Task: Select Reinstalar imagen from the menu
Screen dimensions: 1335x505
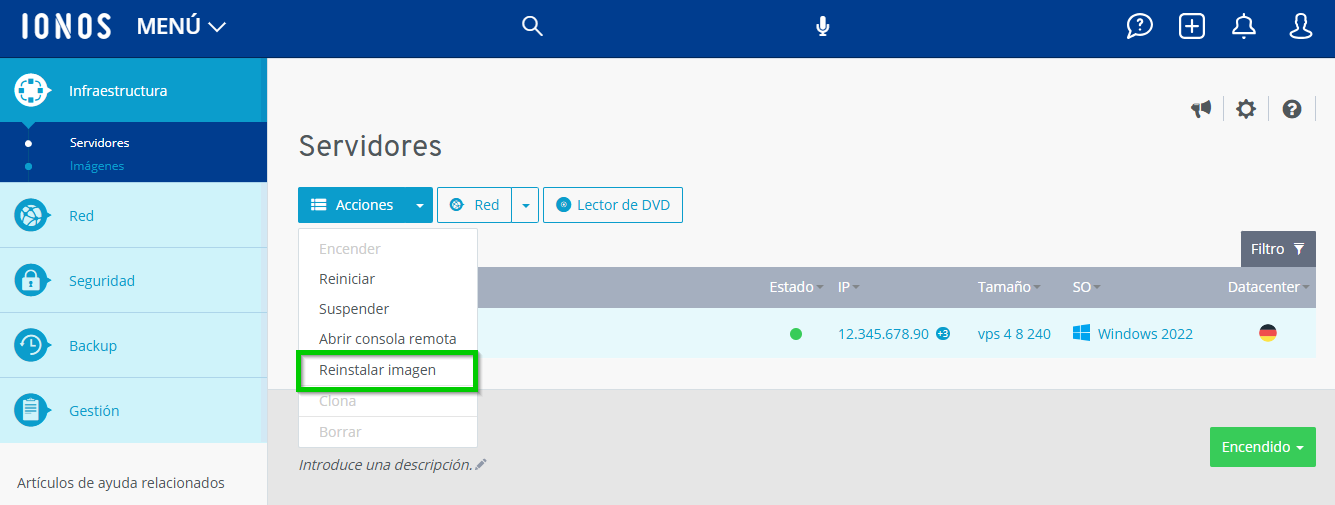Action: pos(378,370)
